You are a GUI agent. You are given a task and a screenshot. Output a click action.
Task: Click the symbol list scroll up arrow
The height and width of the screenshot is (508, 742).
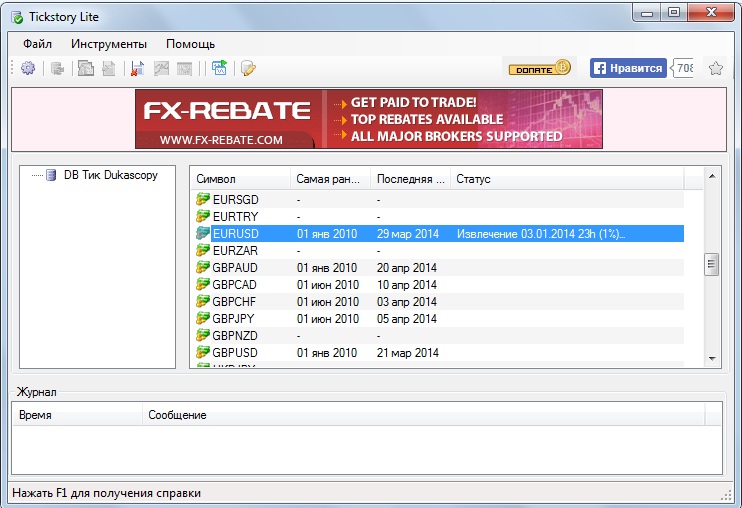(x=712, y=176)
